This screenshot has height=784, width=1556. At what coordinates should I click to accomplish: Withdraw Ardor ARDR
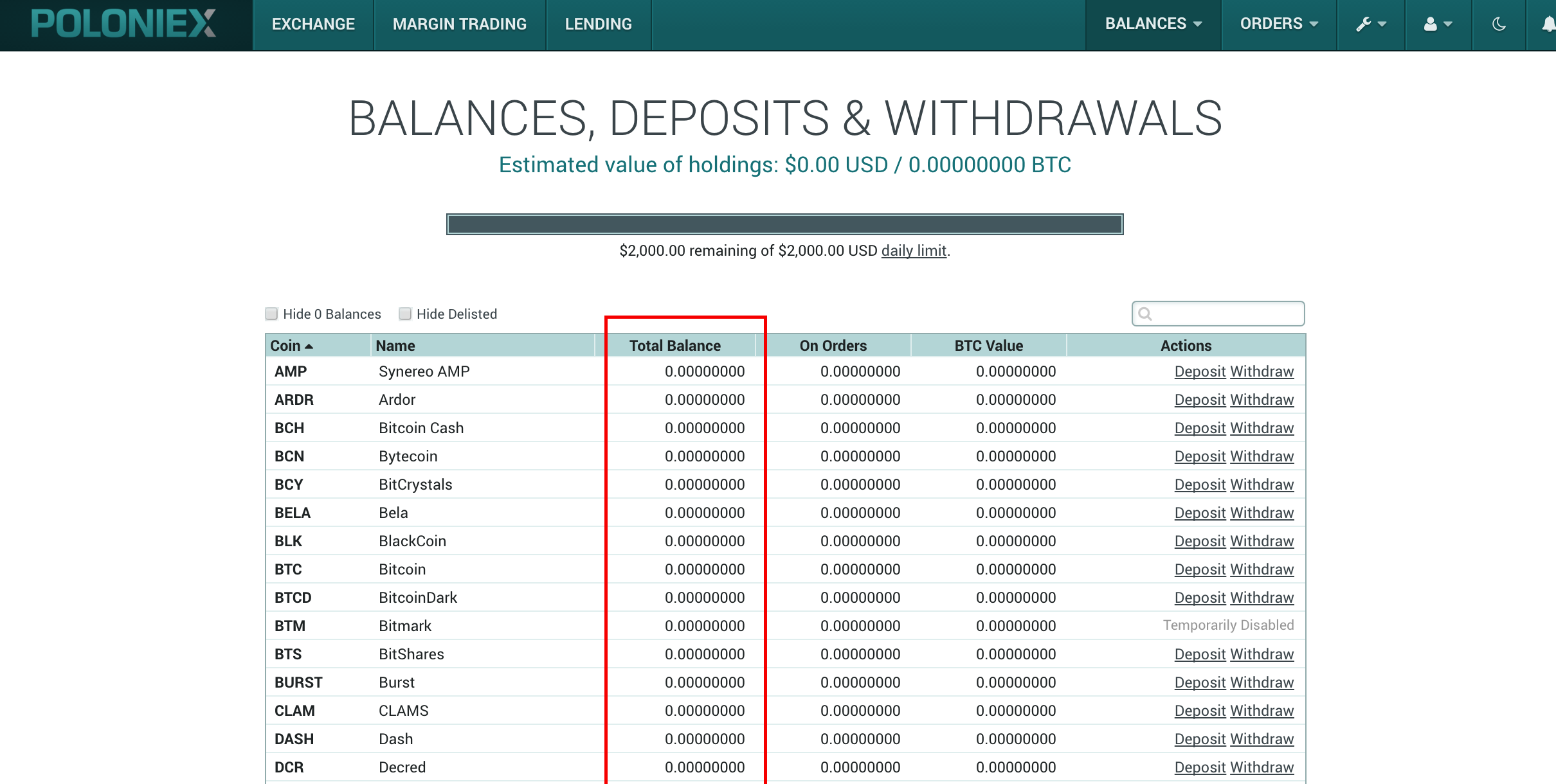pos(1262,400)
